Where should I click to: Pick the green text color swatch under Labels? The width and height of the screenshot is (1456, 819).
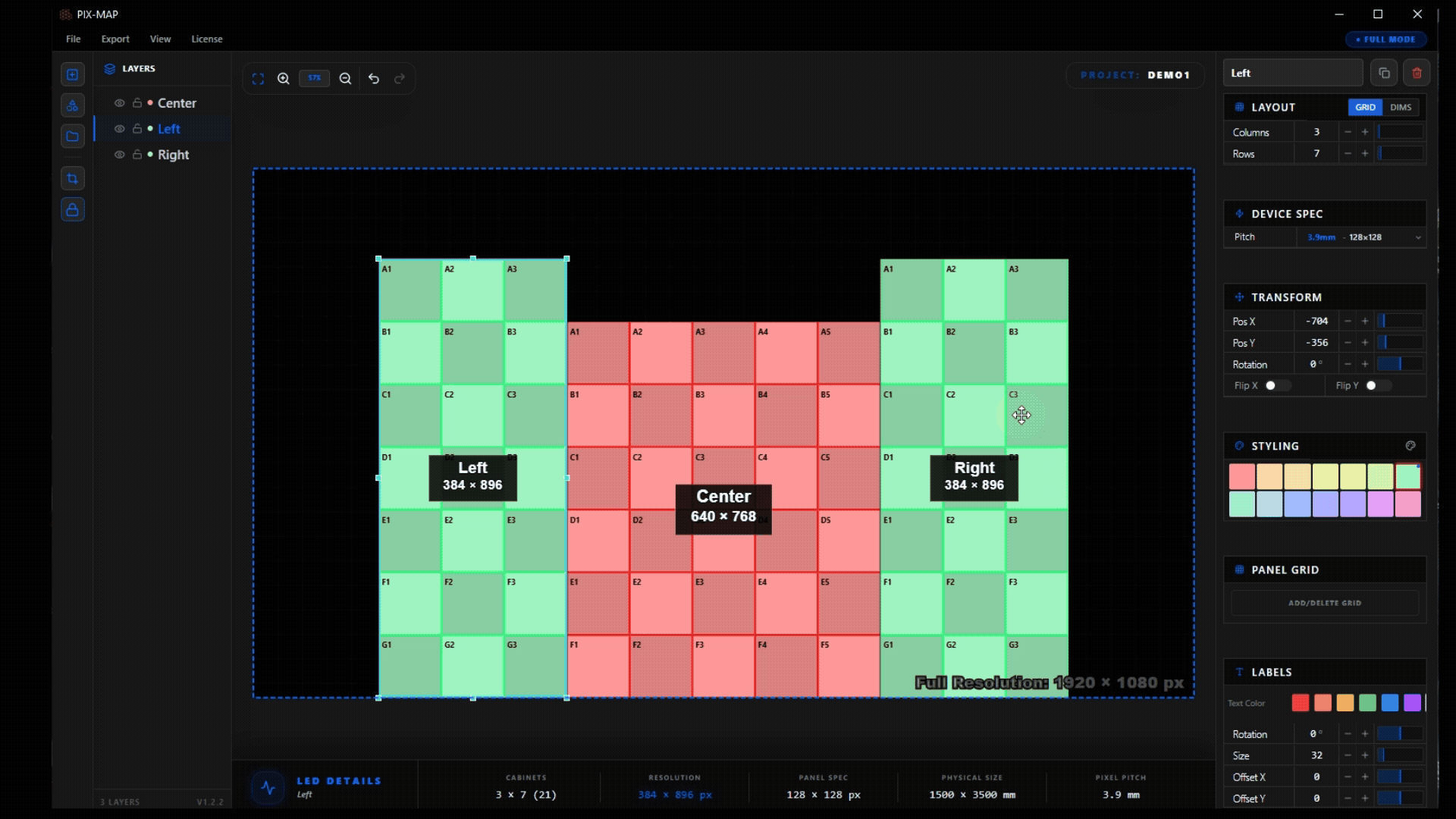(x=1367, y=703)
